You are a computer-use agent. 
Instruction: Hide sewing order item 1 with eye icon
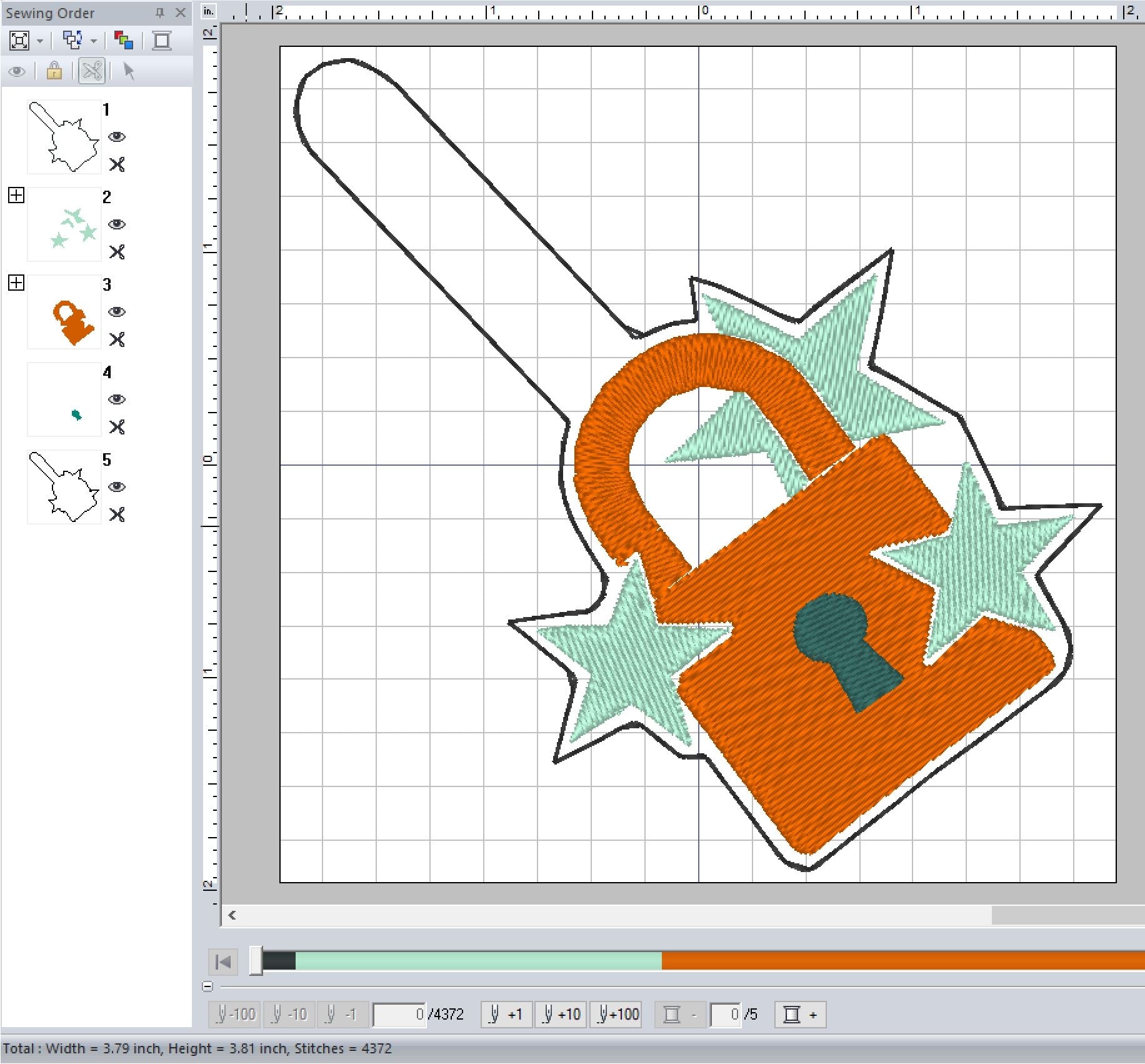click(x=117, y=137)
